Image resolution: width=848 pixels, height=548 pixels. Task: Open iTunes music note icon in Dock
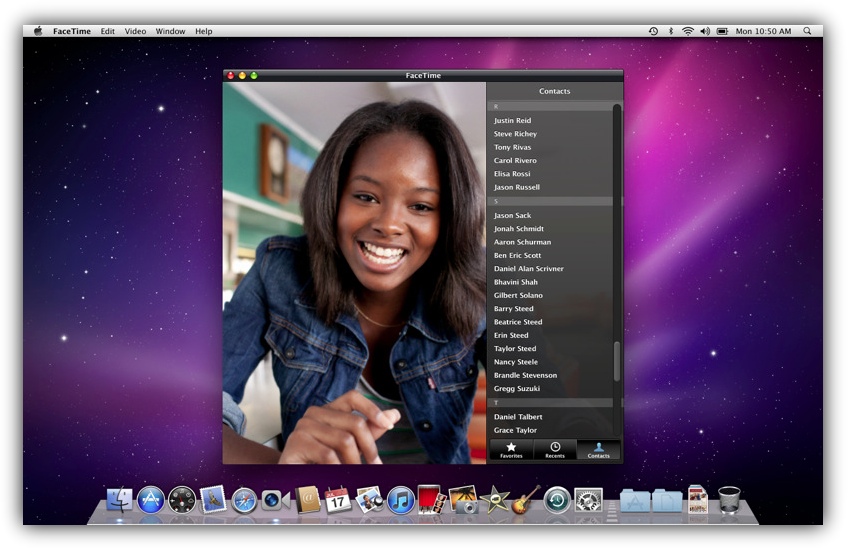401,500
